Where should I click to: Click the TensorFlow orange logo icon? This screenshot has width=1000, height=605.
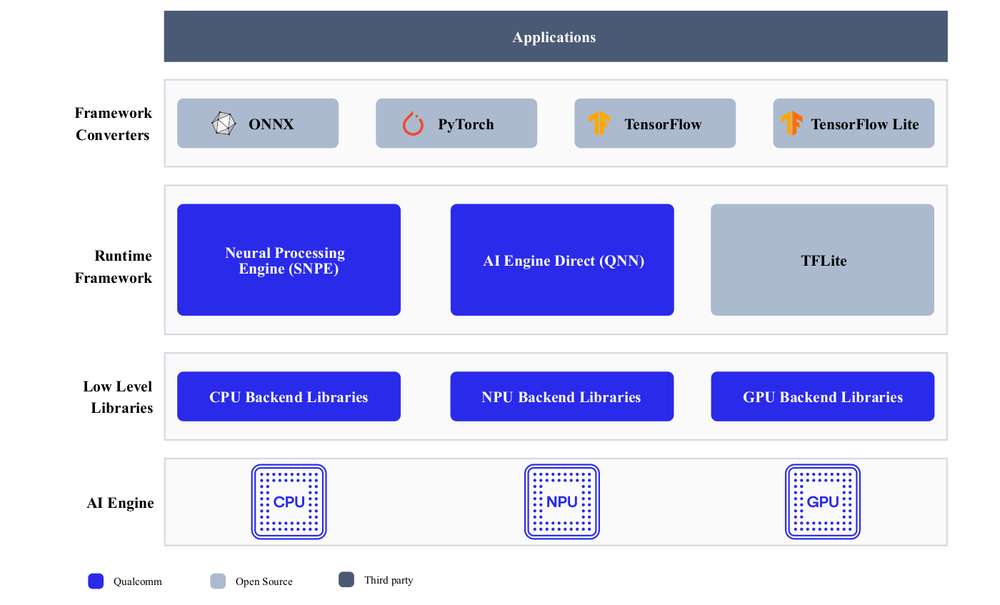[x=599, y=124]
